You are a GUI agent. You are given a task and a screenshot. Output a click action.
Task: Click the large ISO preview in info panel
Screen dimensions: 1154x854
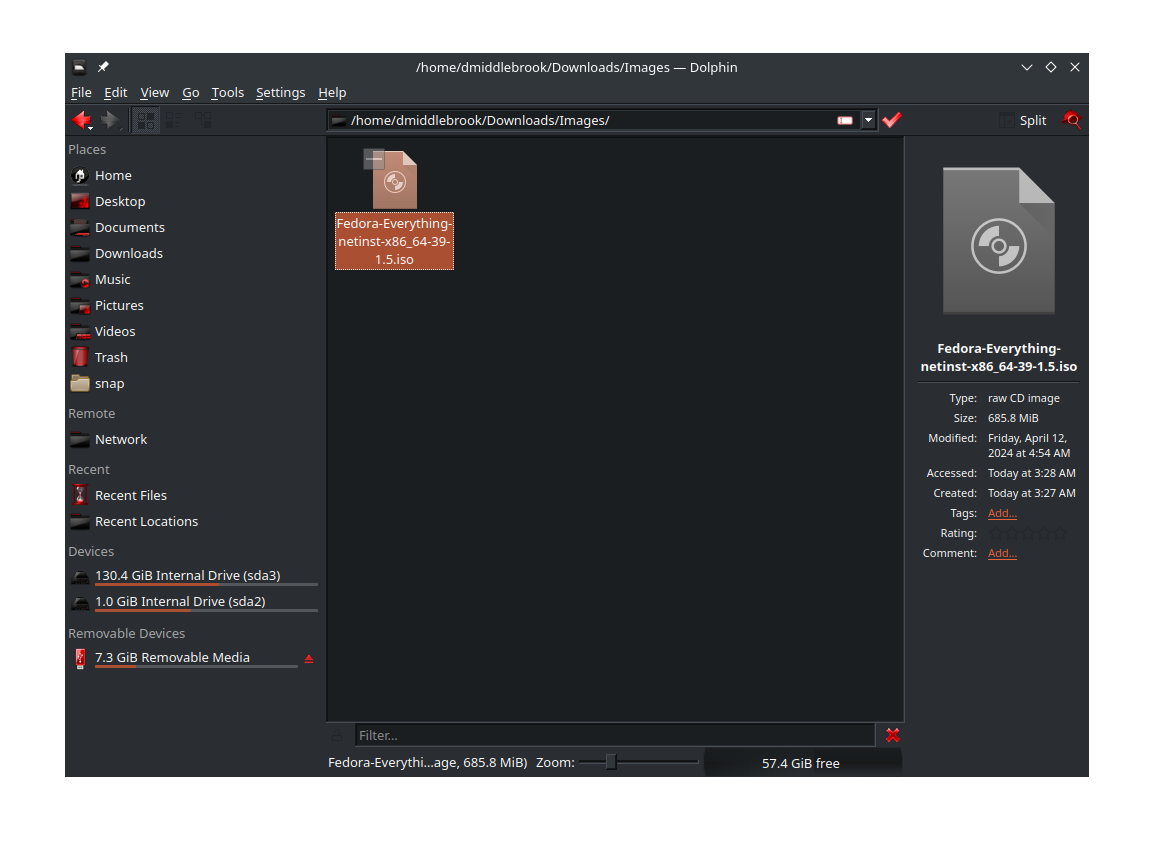click(999, 241)
